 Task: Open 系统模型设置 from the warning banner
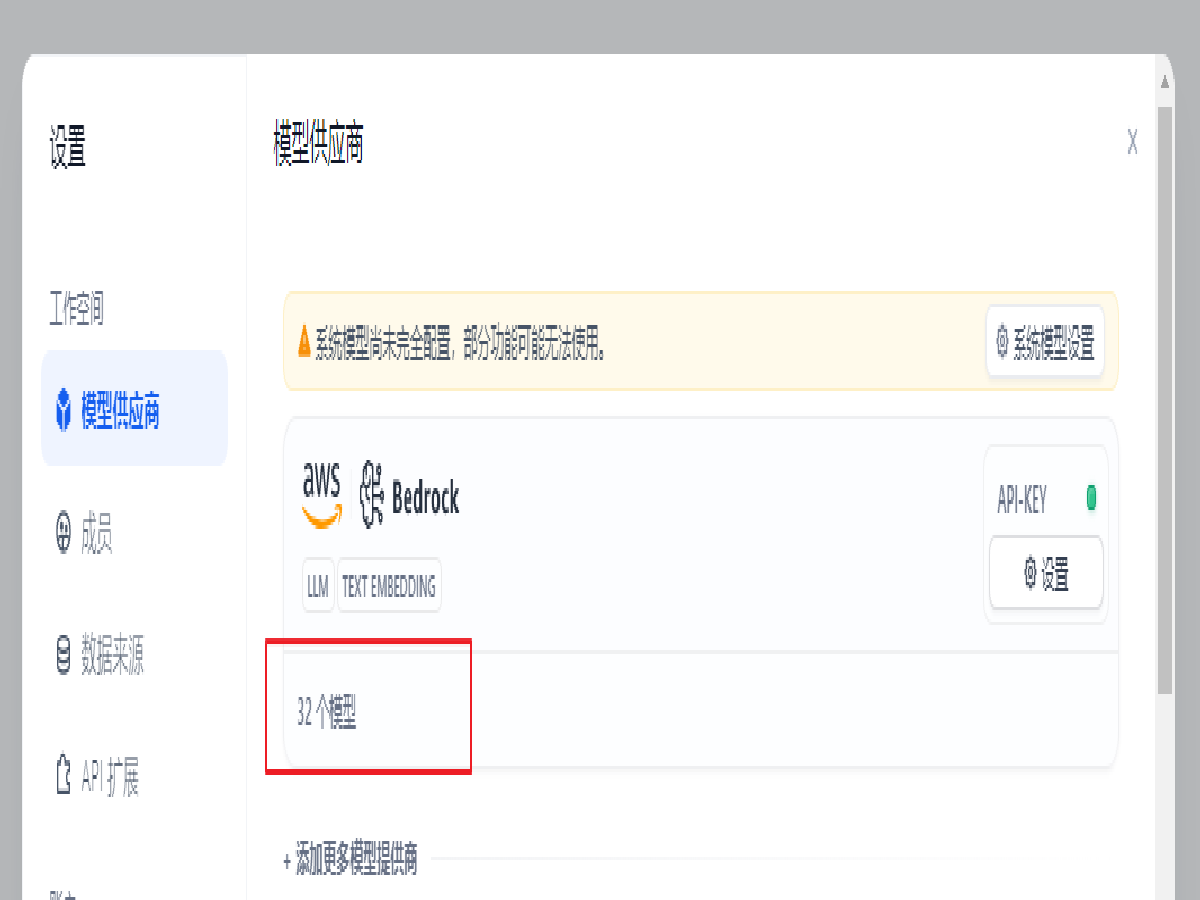coord(1045,342)
